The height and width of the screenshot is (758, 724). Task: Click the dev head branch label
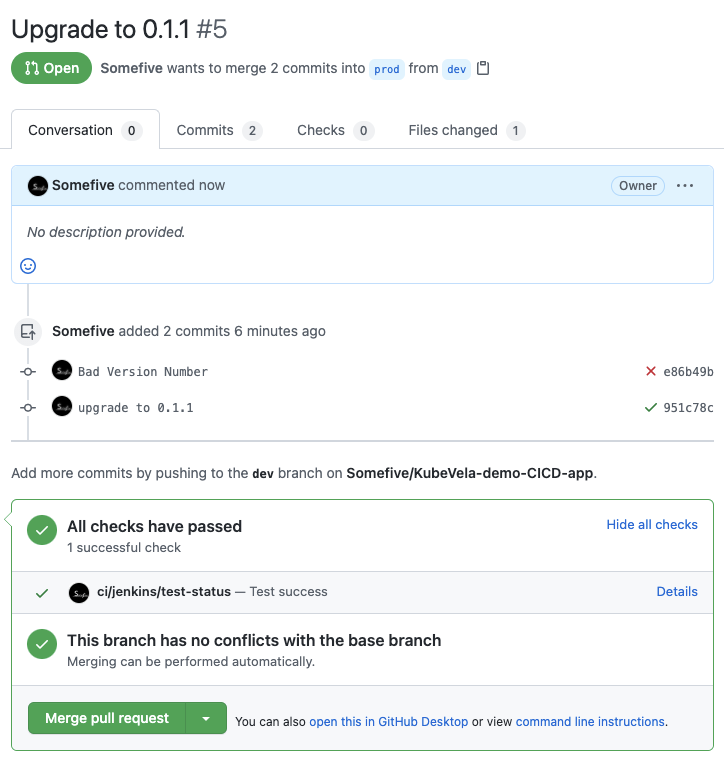coord(456,70)
